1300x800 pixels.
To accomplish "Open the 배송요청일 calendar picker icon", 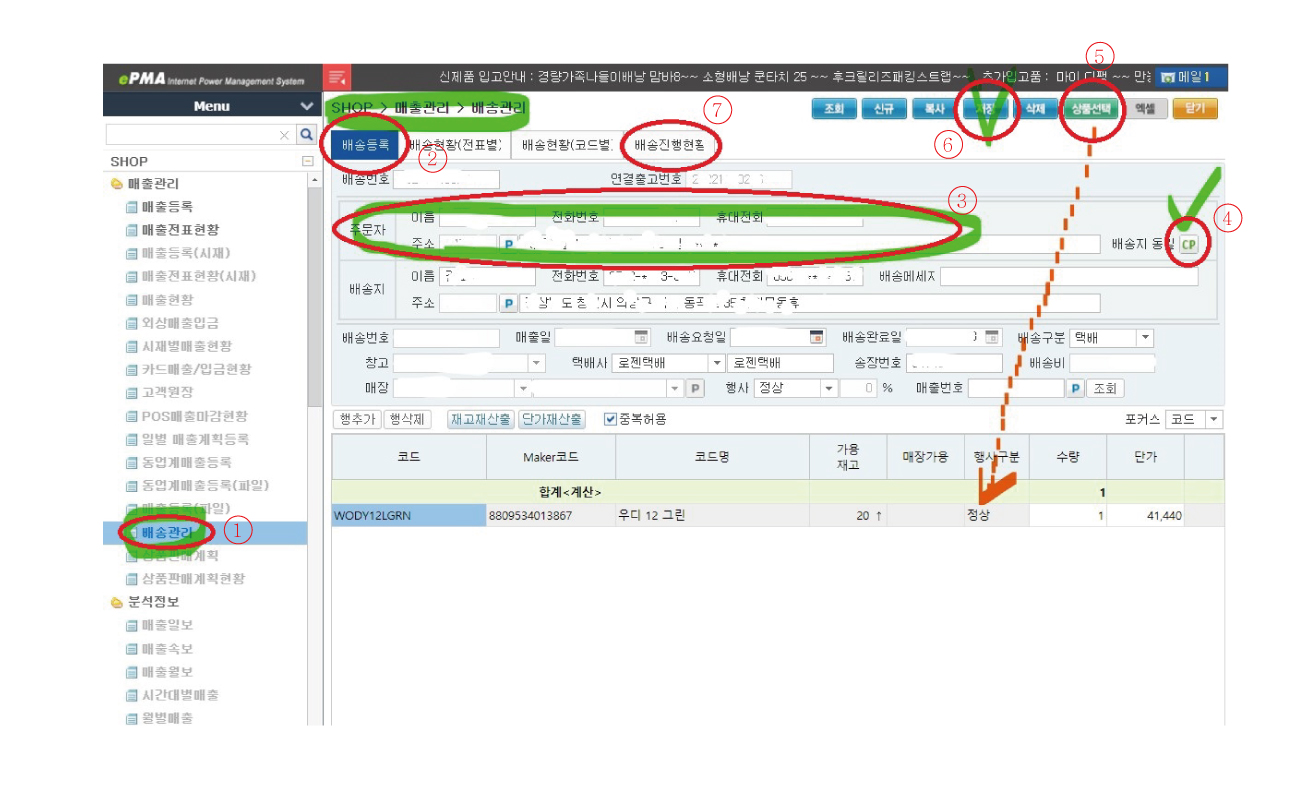I will pyautogui.click(x=816, y=338).
